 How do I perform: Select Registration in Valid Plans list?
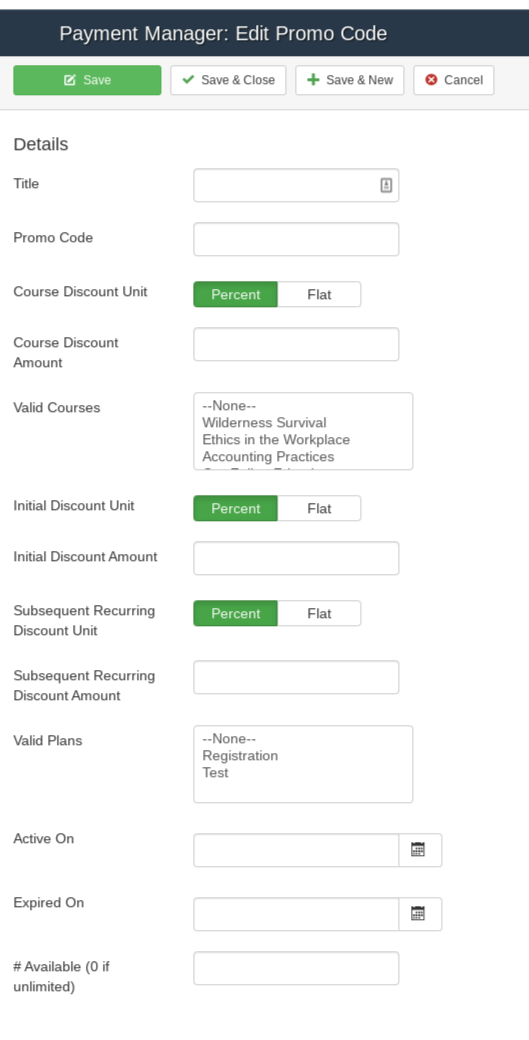(x=240, y=755)
